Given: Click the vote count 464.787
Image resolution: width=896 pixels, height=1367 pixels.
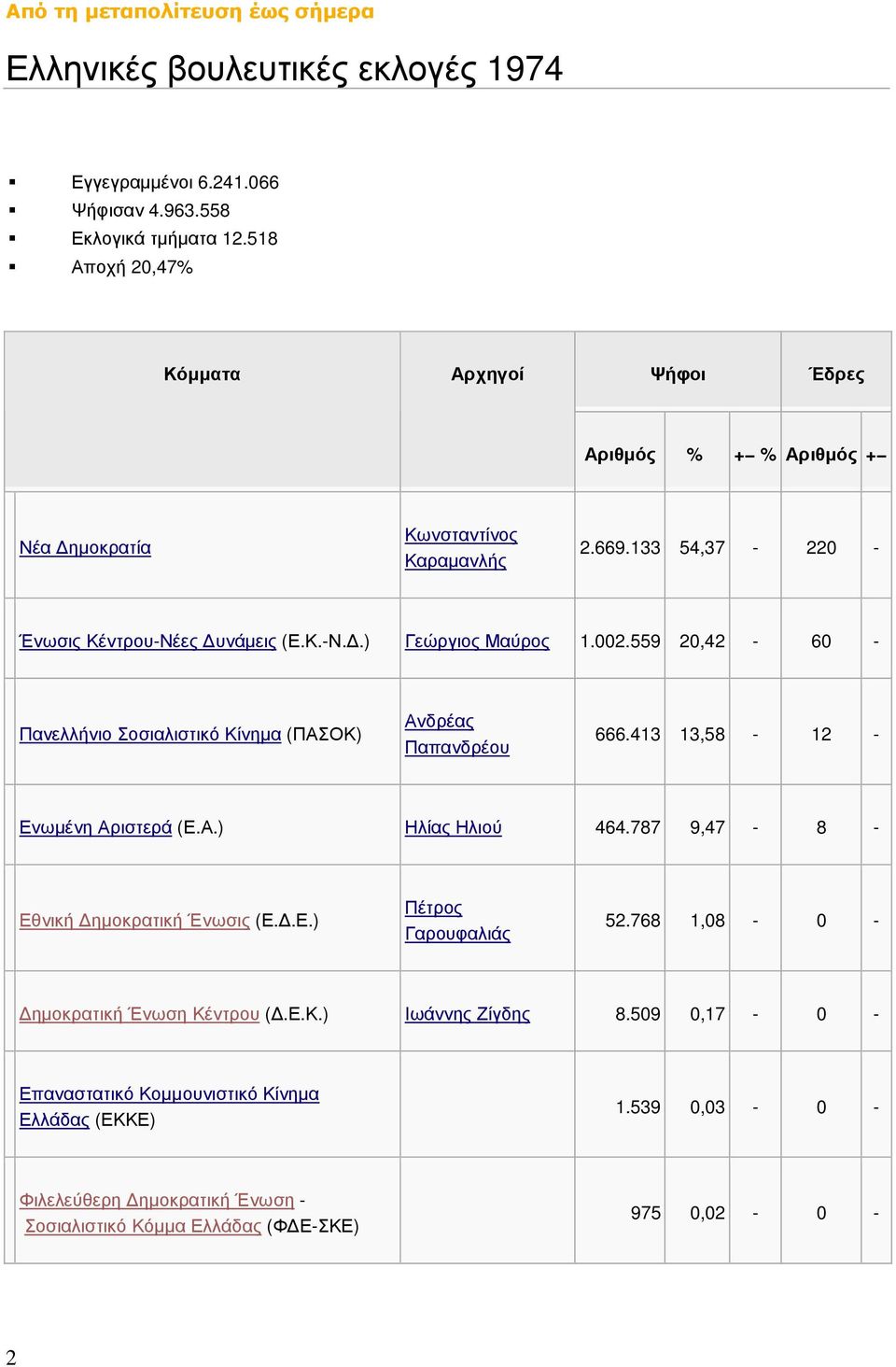Looking at the screenshot, I should coord(627,828).
